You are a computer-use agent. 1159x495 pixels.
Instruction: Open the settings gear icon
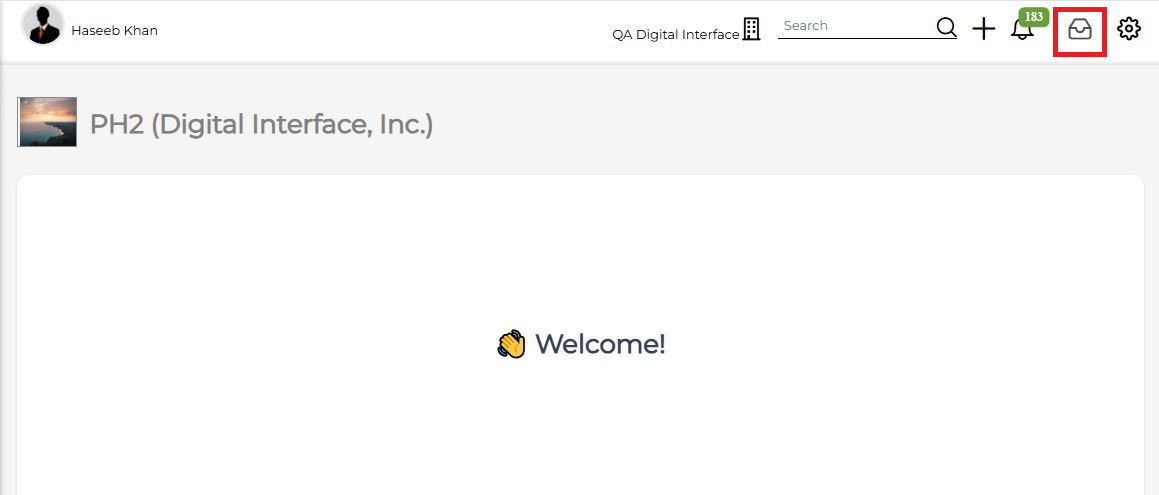[1129, 30]
